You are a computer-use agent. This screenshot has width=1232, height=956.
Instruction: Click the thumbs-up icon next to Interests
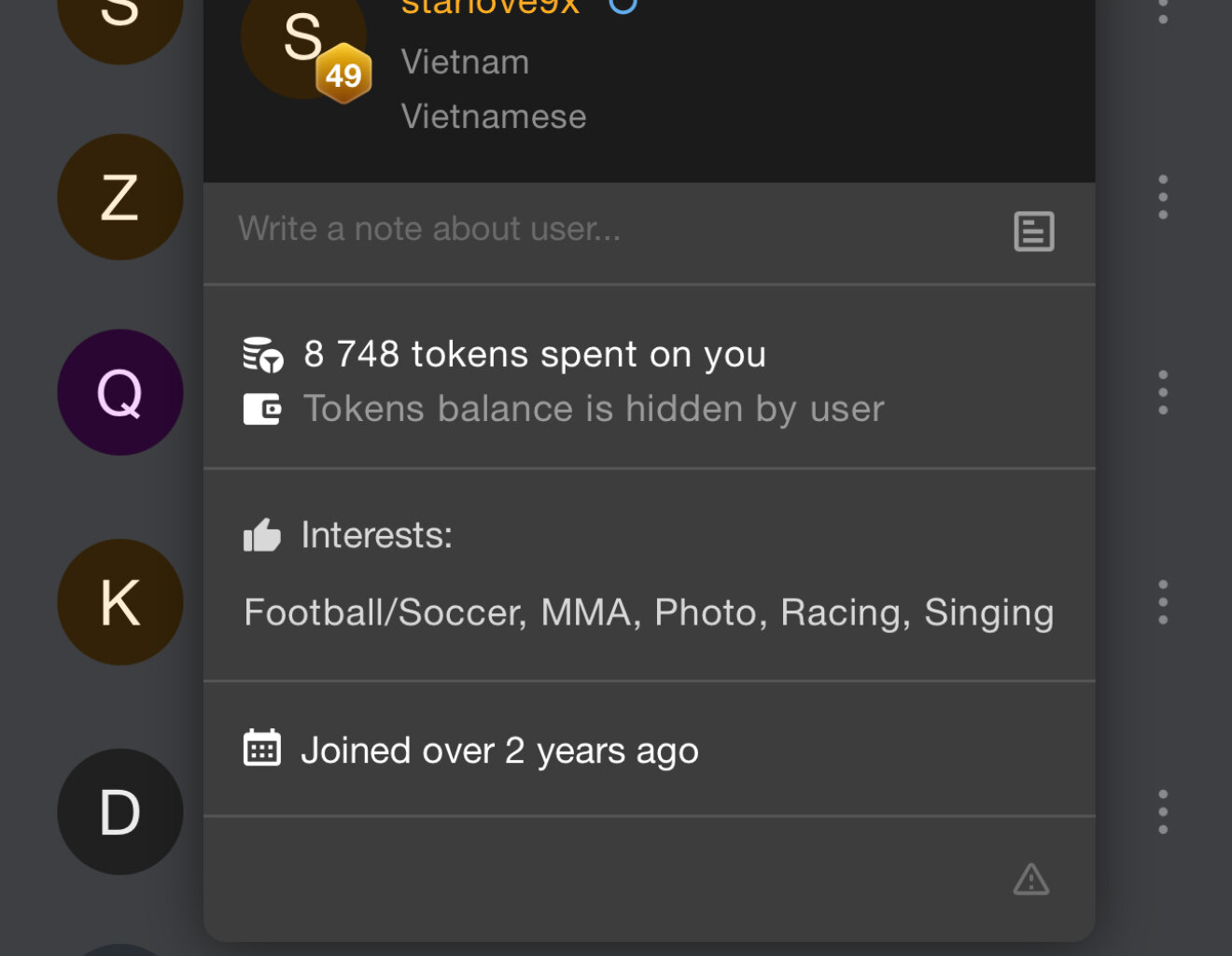262,535
